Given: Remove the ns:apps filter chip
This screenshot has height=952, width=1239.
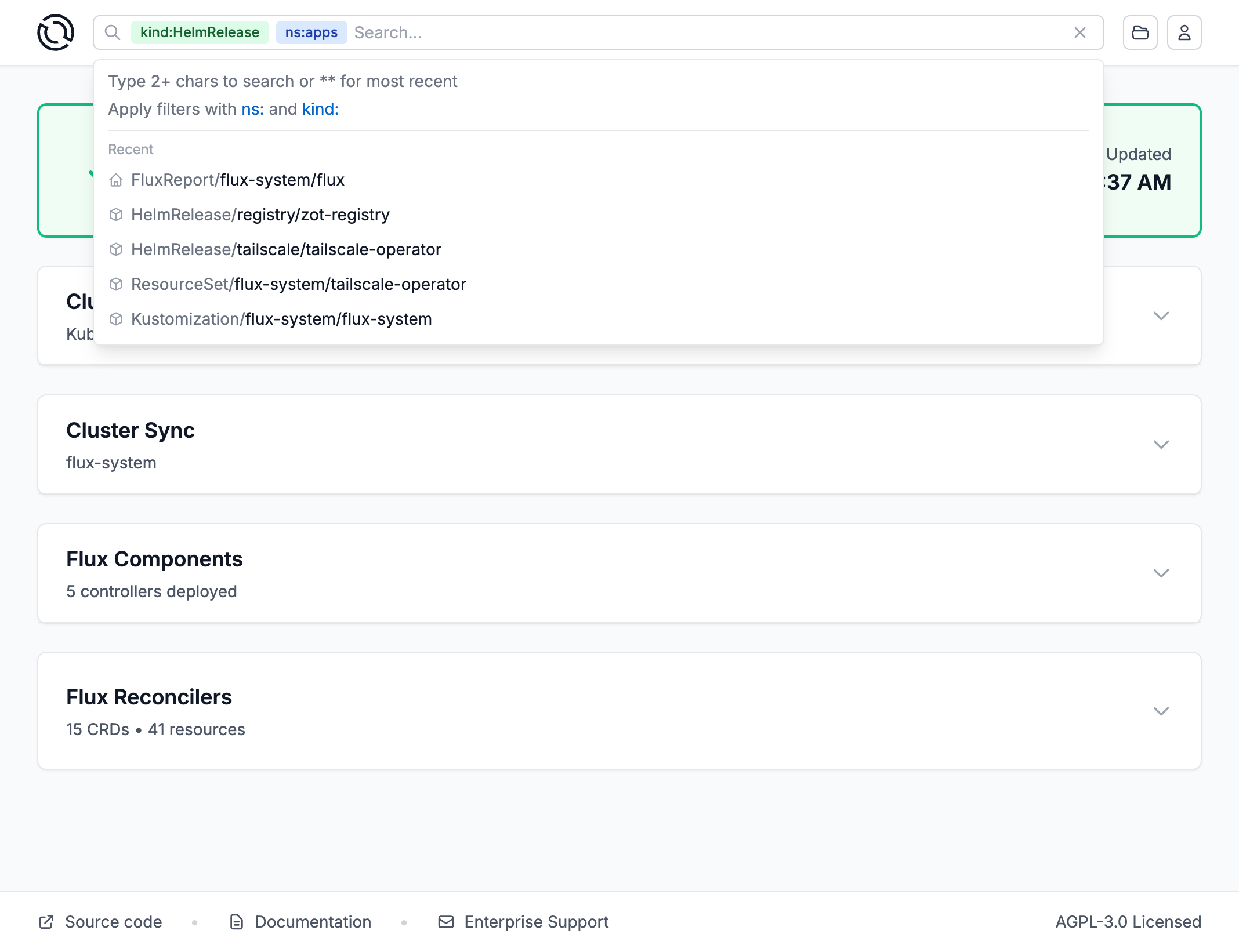Looking at the screenshot, I should (311, 32).
